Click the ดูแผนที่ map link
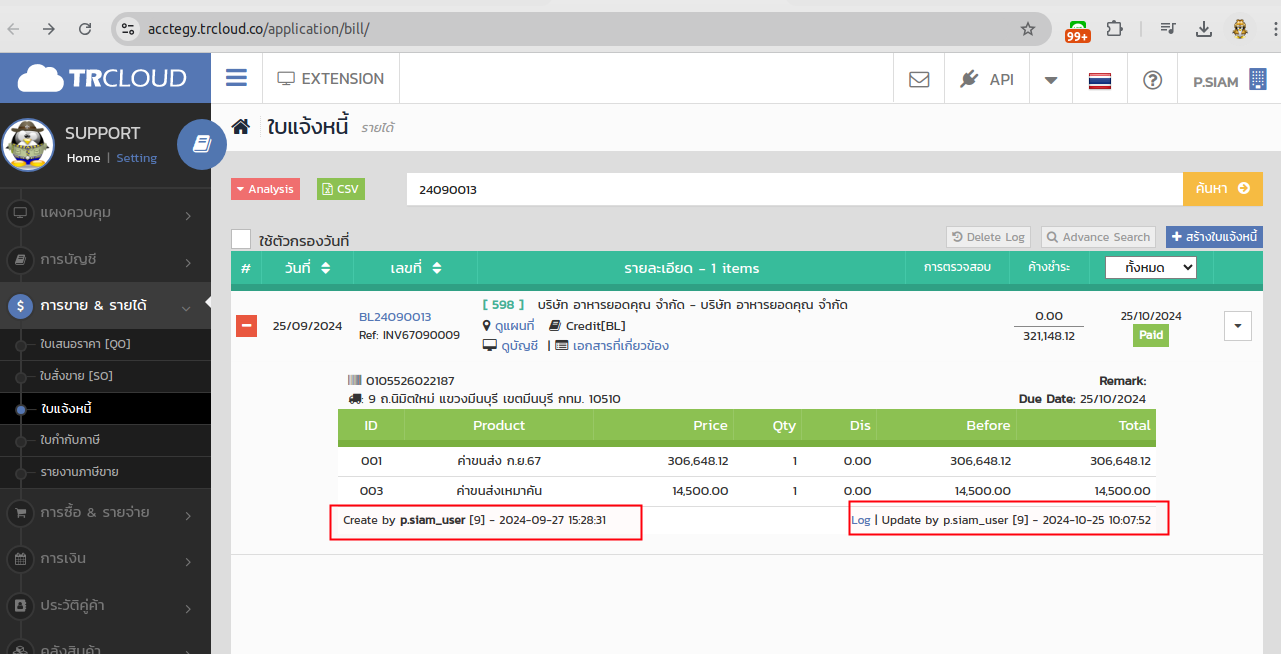 (515, 326)
